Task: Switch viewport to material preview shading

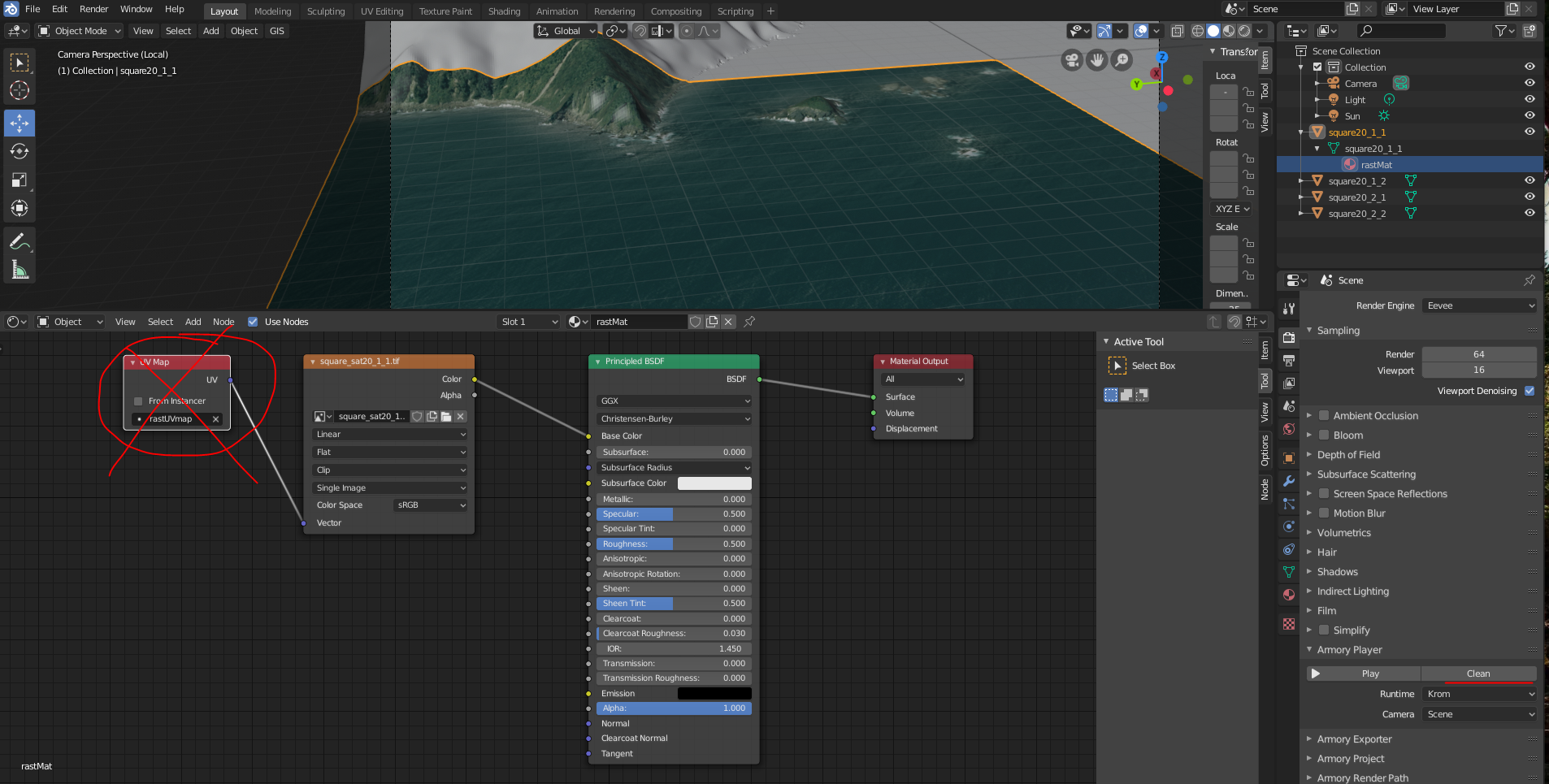Action: pos(1229,31)
